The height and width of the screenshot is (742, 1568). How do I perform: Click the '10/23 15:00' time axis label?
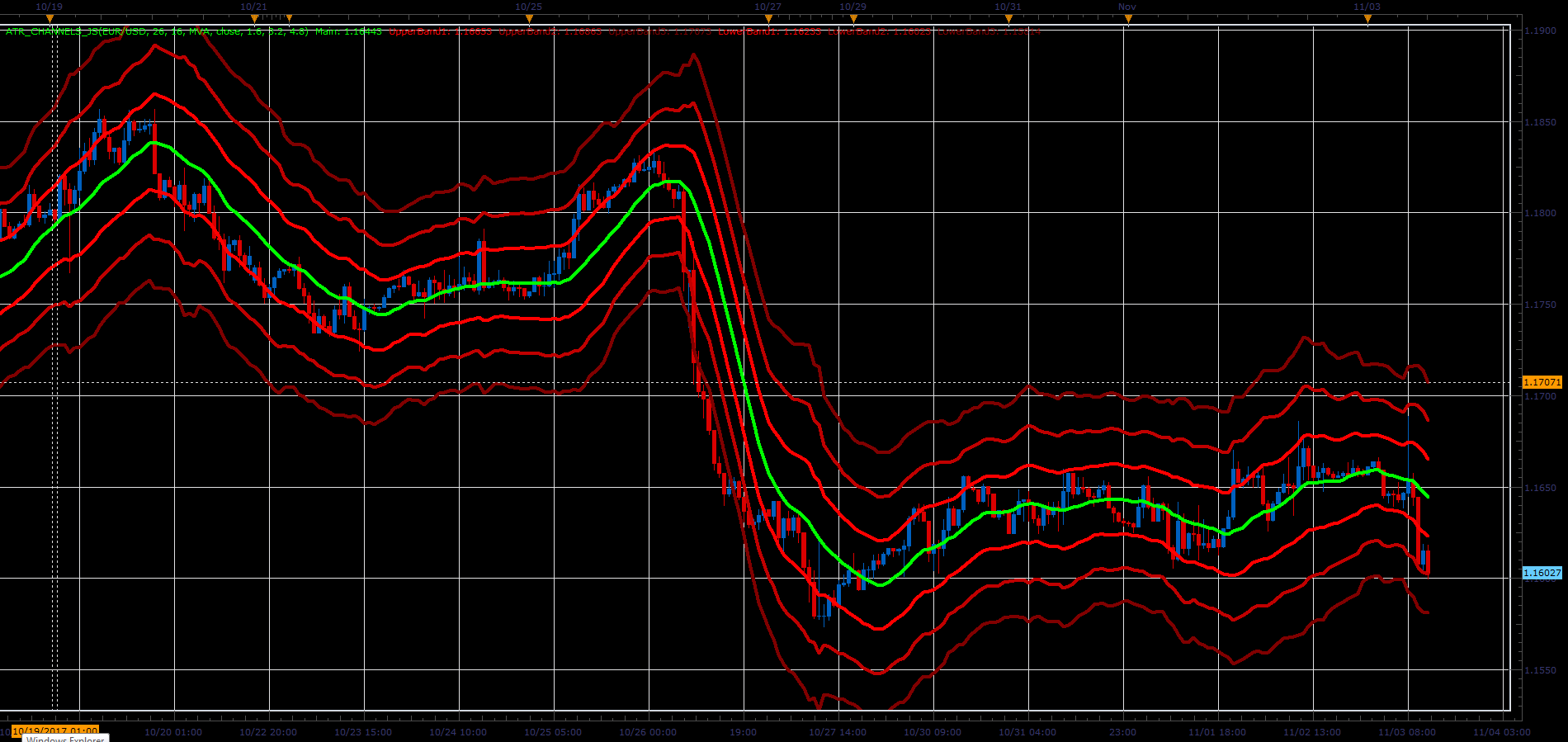tap(363, 732)
